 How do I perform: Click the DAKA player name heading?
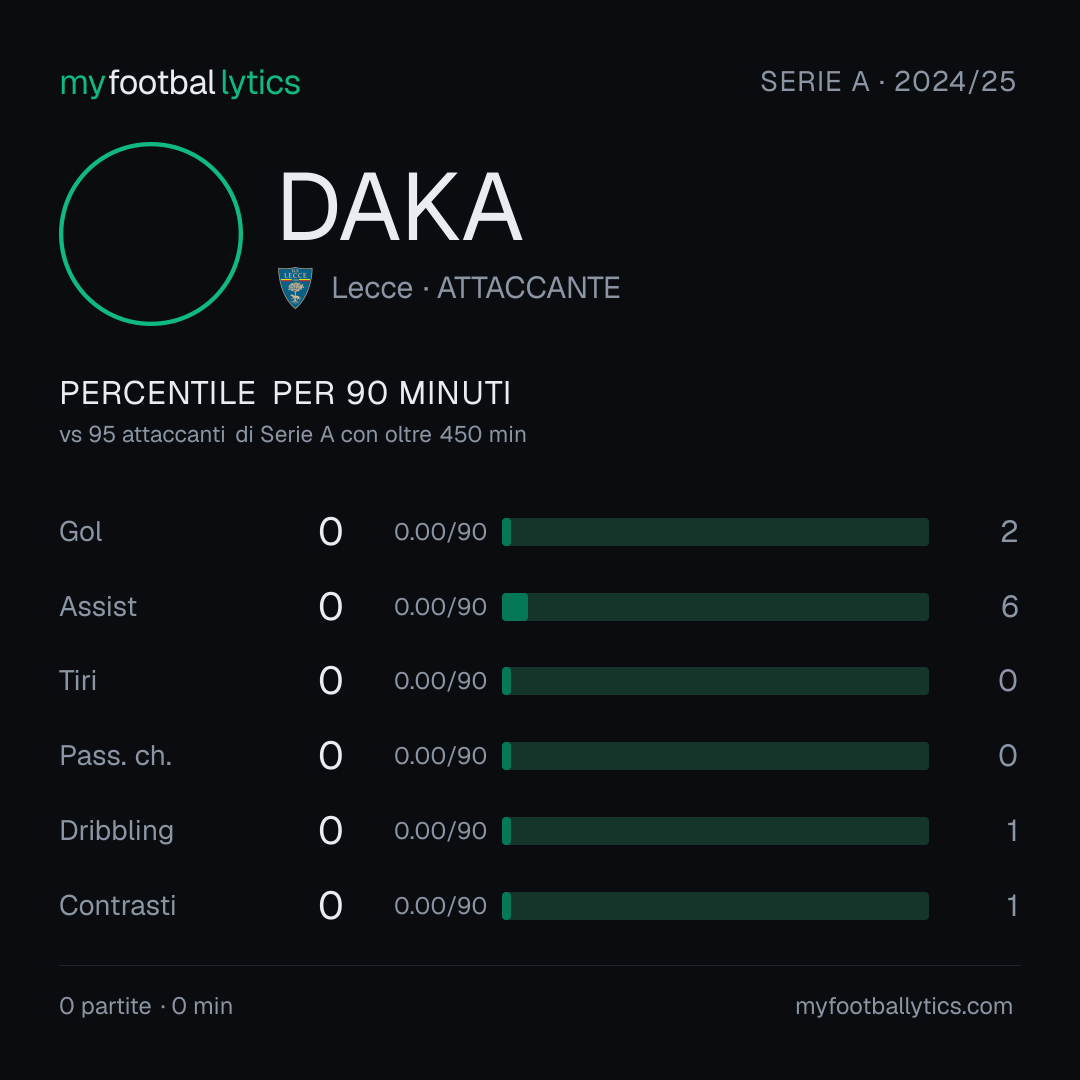click(x=400, y=207)
